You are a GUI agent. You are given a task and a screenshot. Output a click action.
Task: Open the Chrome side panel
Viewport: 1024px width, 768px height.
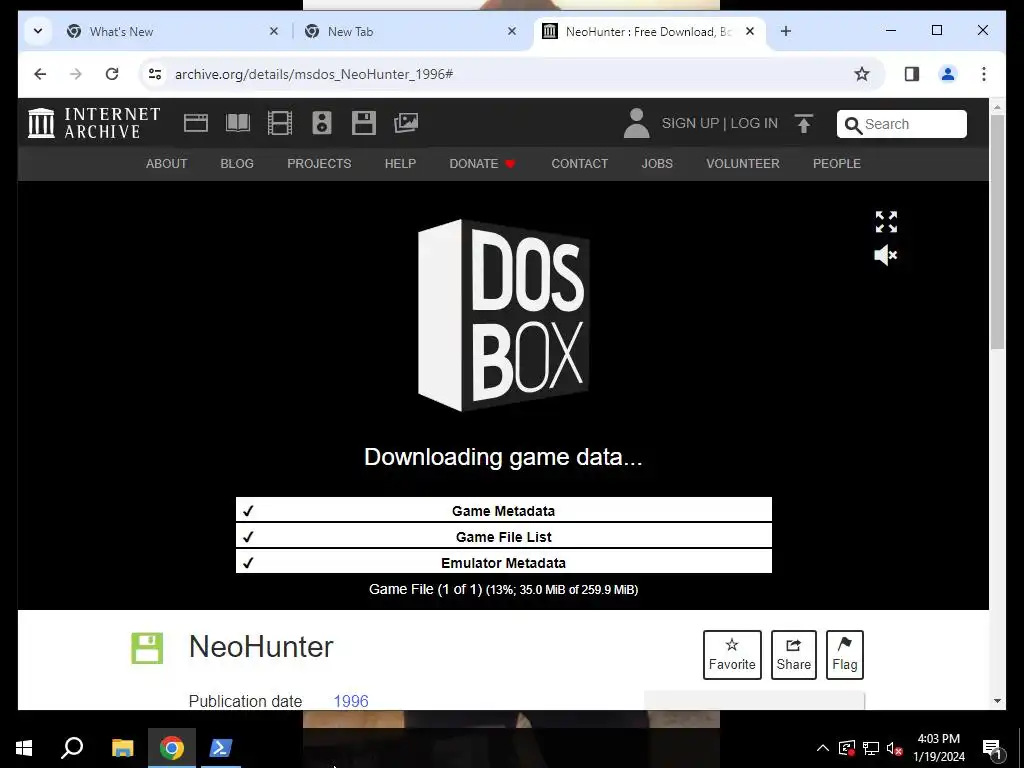912,74
